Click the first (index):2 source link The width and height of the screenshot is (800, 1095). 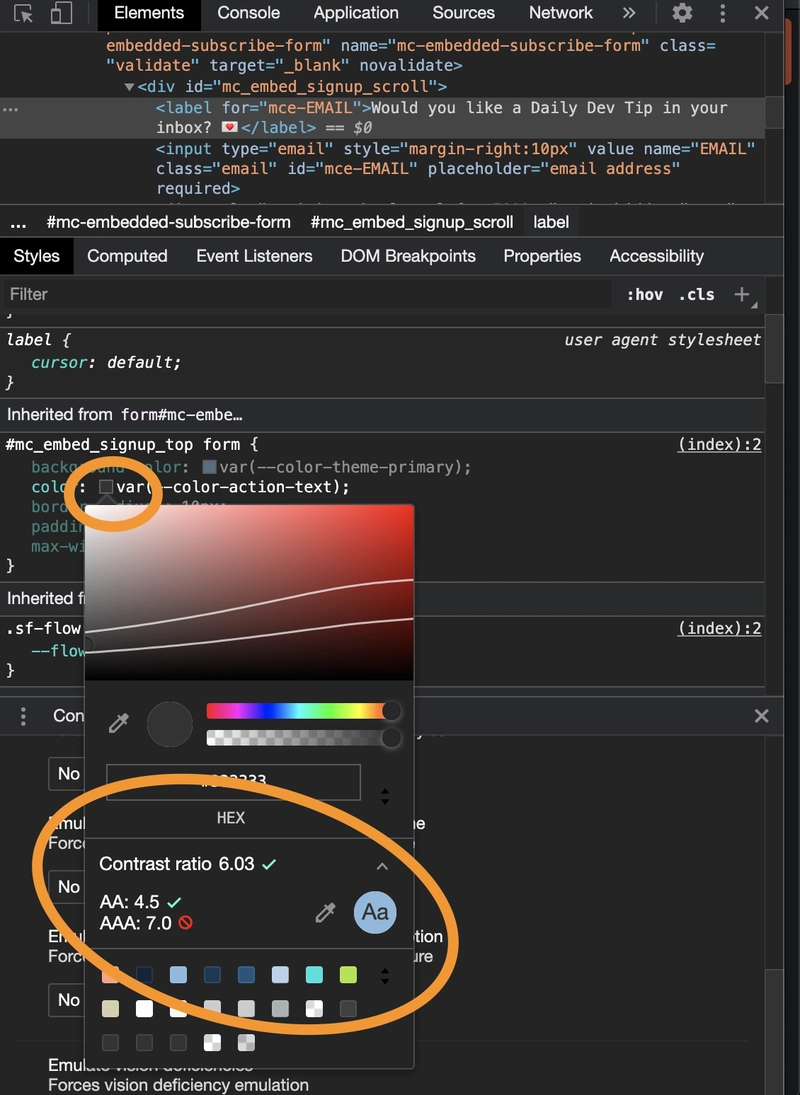(x=719, y=444)
